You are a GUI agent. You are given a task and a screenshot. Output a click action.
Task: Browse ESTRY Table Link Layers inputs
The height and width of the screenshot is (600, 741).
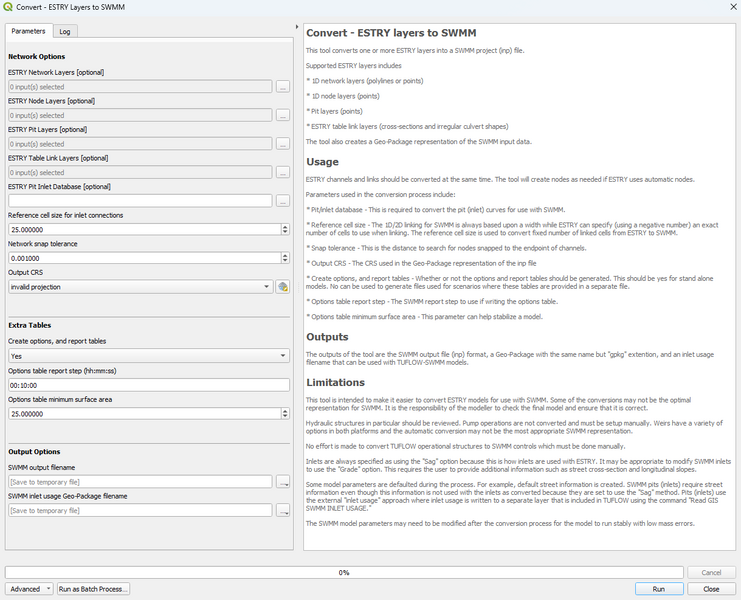point(283,173)
